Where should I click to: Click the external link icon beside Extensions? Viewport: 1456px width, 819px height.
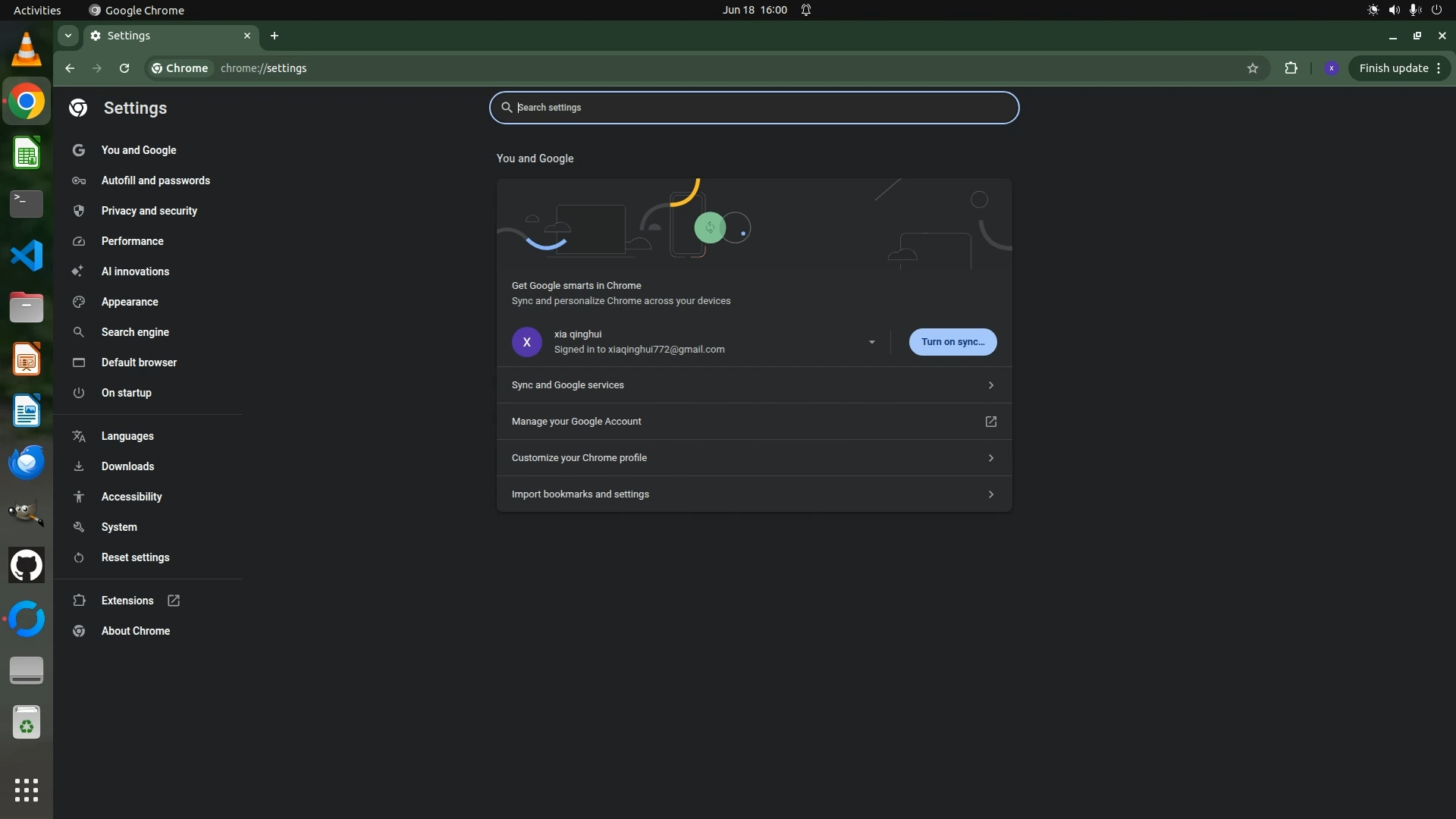[174, 601]
